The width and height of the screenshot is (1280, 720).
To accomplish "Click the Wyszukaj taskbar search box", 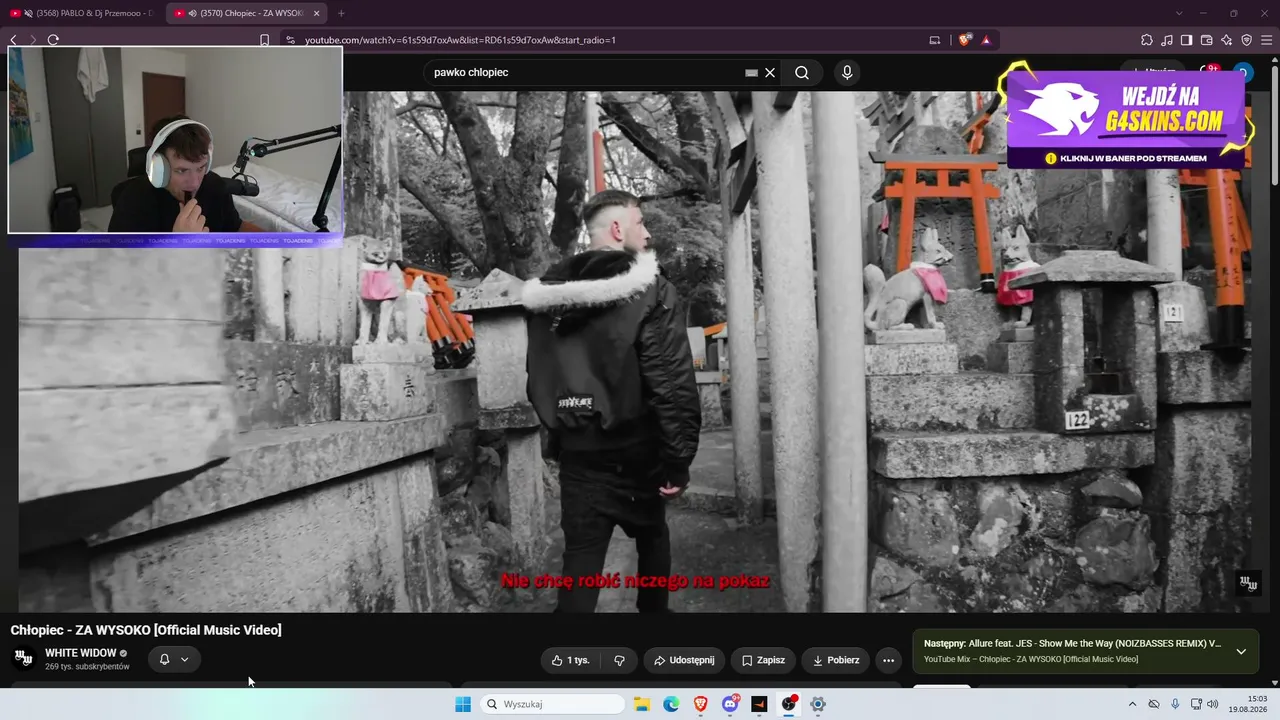I will coord(553,704).
